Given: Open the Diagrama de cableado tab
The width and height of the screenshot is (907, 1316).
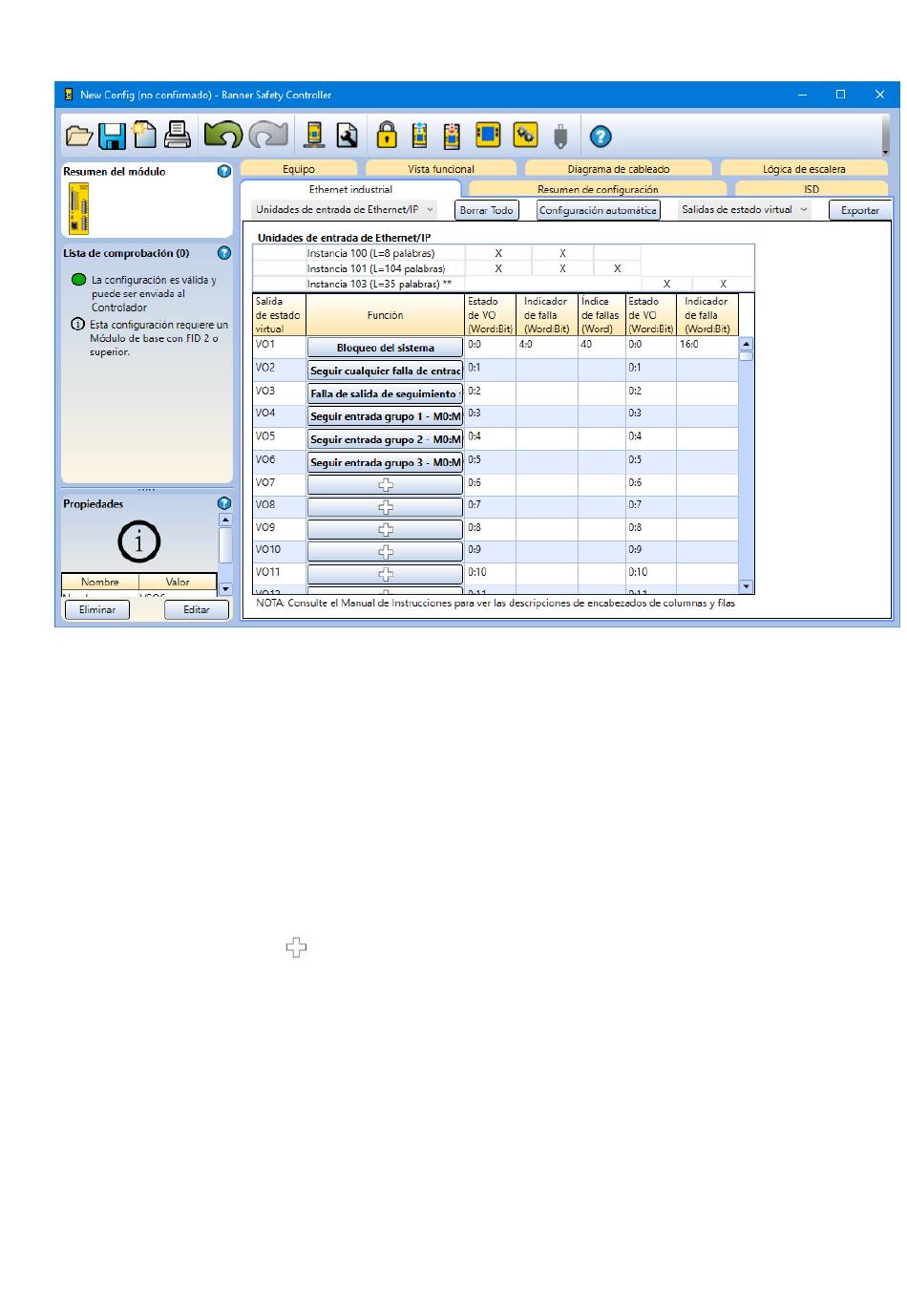Looking at the screenshot, I should 619,169.
